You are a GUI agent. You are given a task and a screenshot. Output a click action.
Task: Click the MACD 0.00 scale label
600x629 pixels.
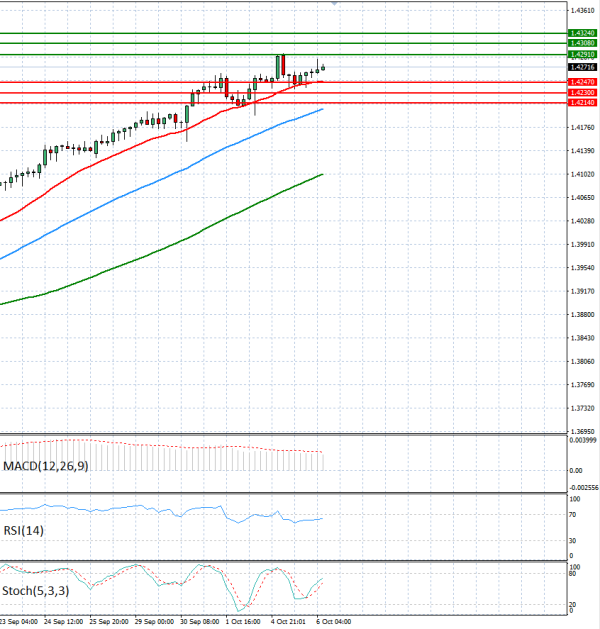(576, 470)
